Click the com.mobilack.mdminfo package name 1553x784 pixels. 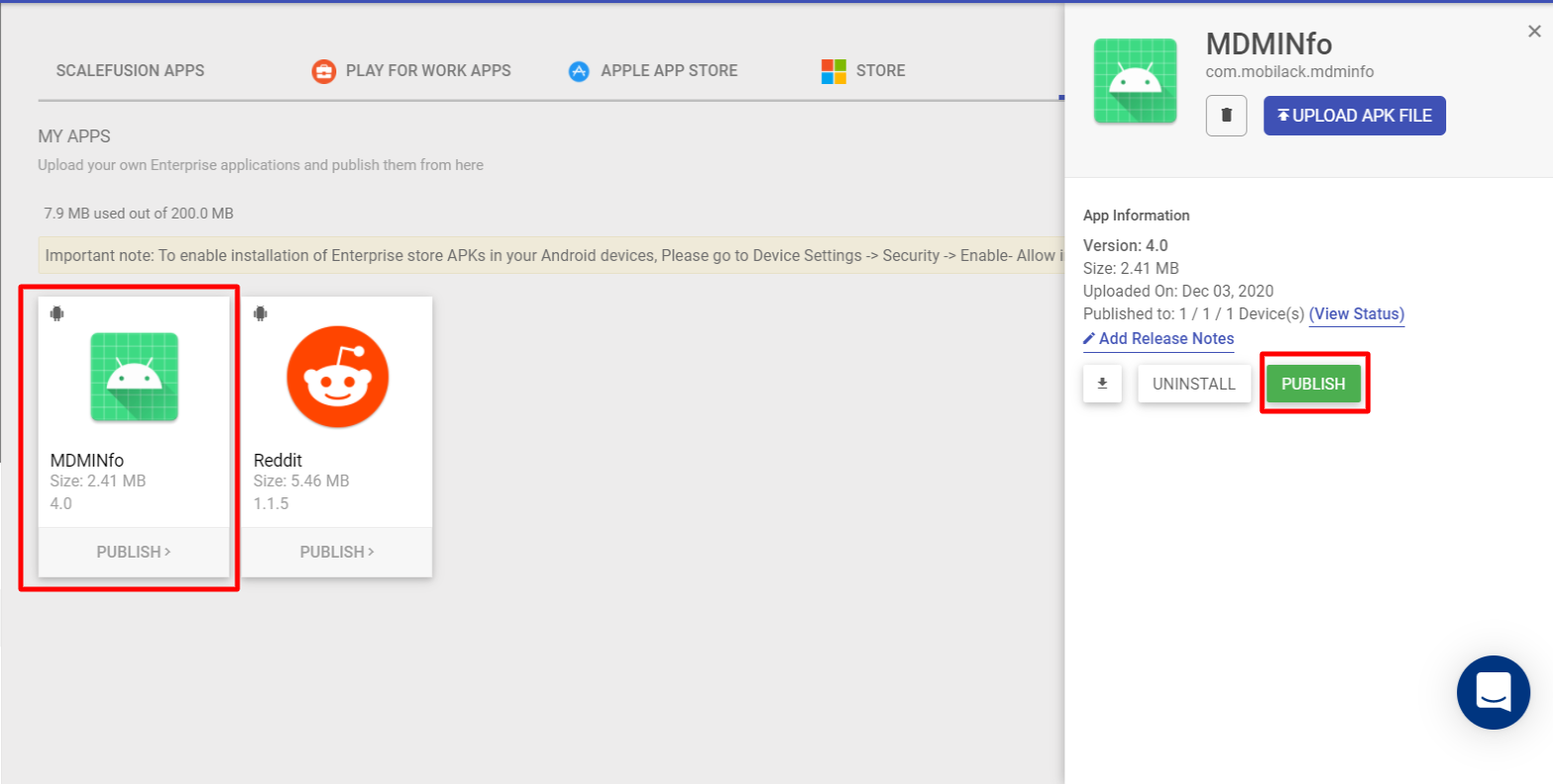tap(1289, 71)
